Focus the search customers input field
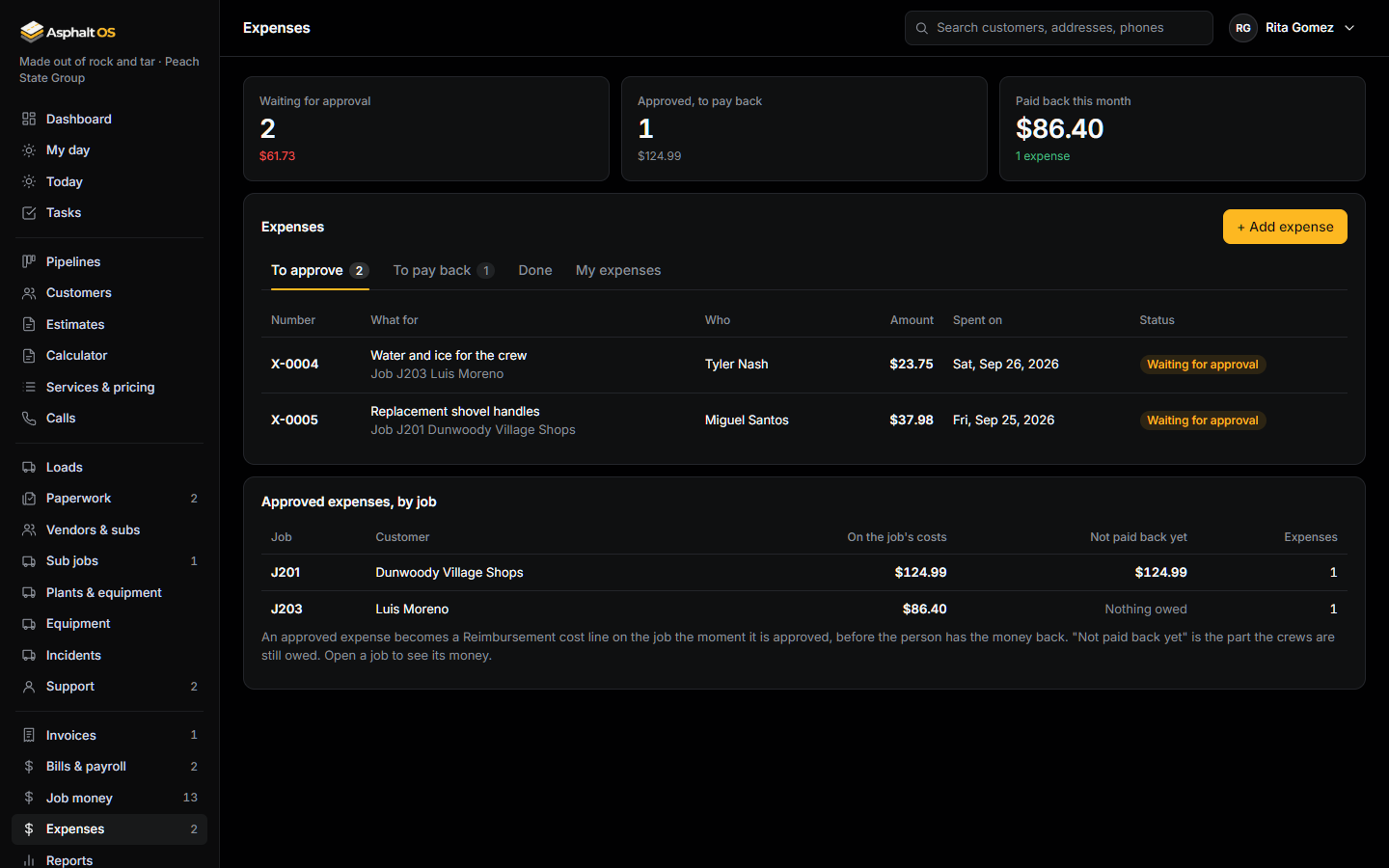 [x=1059, y=28]
